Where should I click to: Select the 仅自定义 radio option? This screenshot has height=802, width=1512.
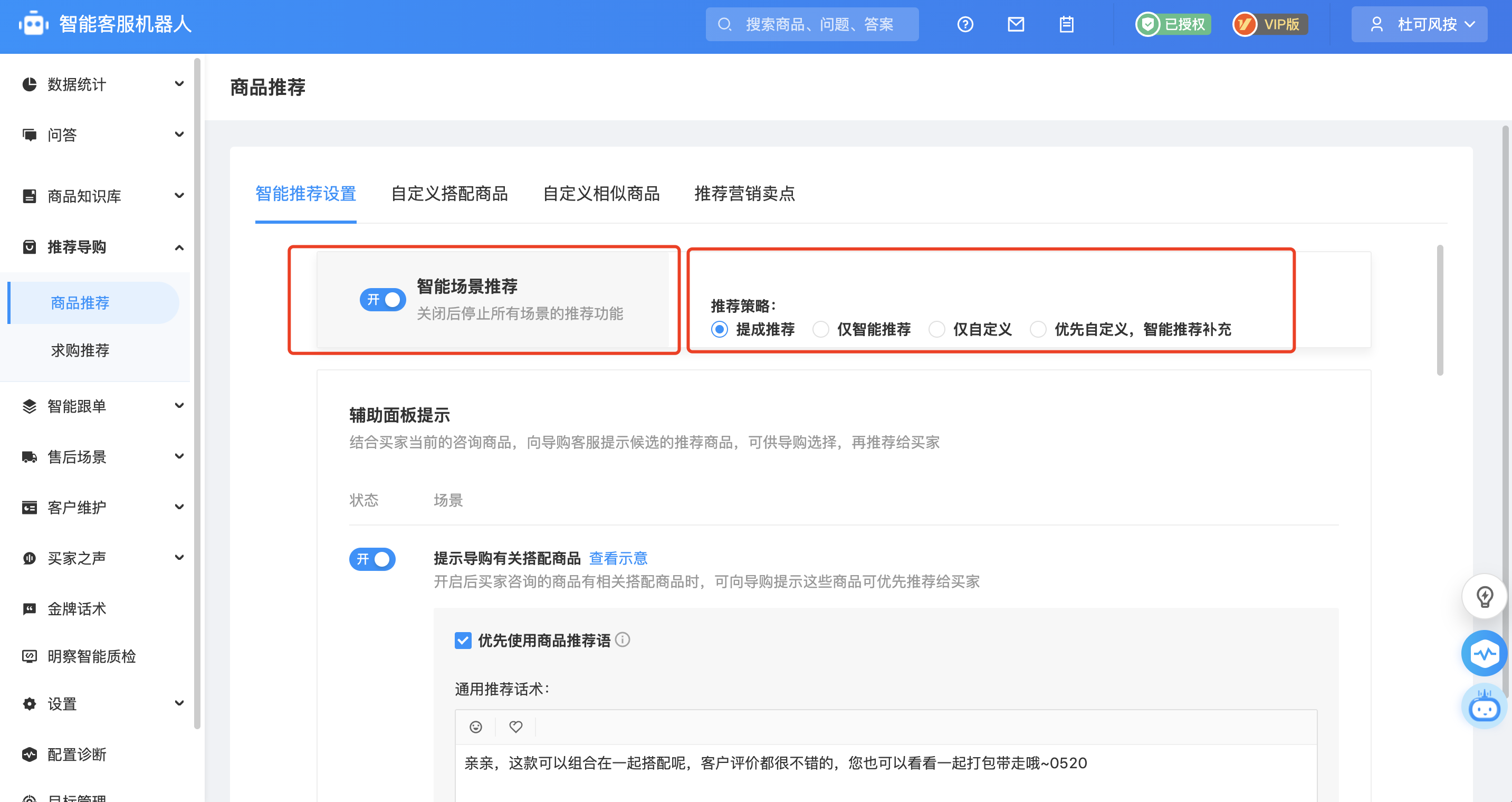[937, 329]
